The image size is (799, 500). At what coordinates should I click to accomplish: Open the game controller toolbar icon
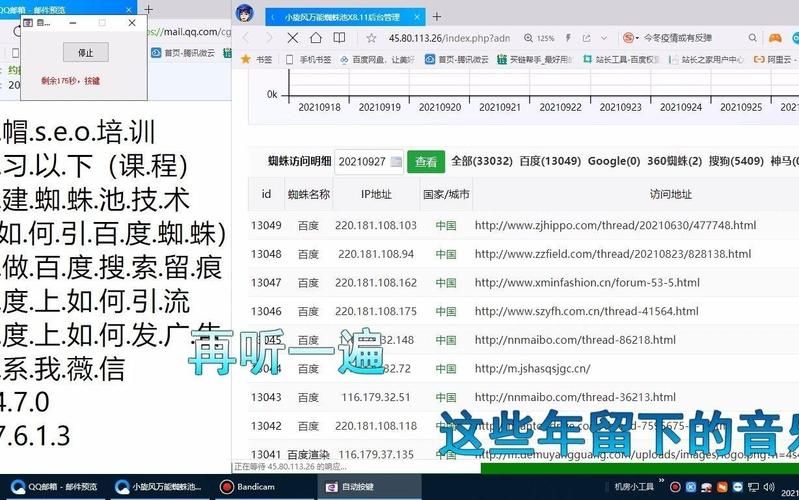775,38
